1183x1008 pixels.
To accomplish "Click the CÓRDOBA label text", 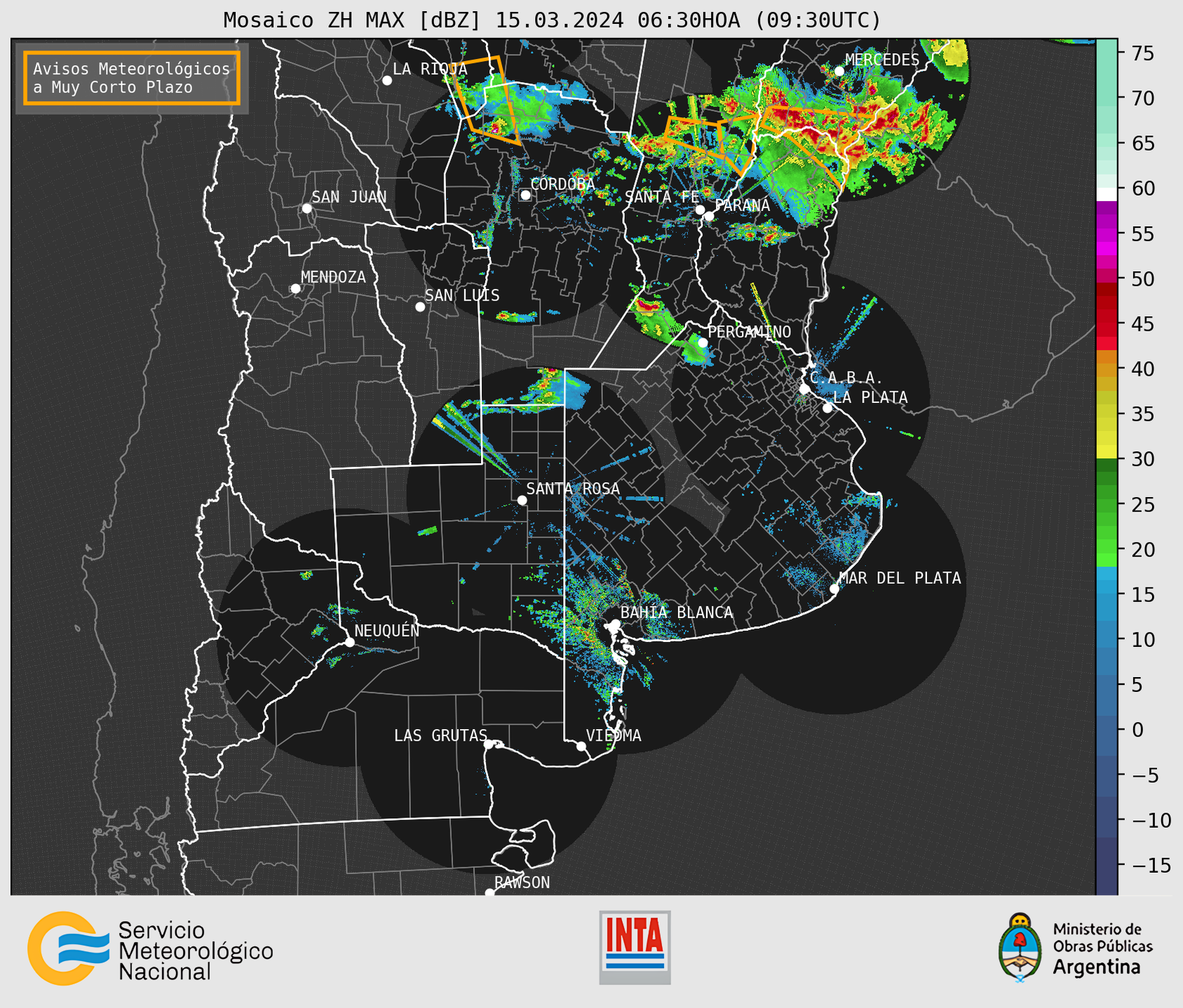I will (562, 184).
